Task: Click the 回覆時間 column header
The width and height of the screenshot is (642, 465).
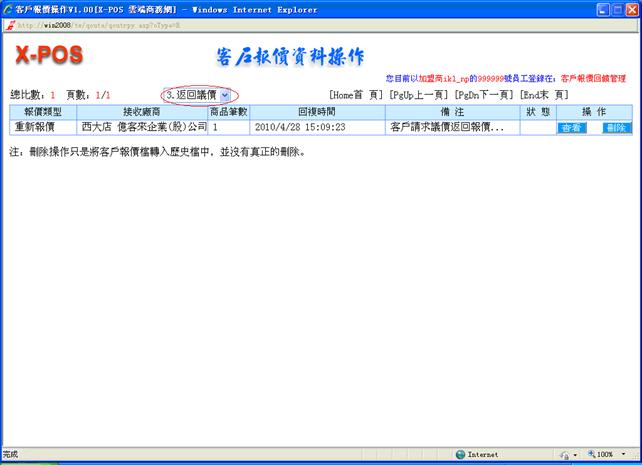Action: [314, 112]
